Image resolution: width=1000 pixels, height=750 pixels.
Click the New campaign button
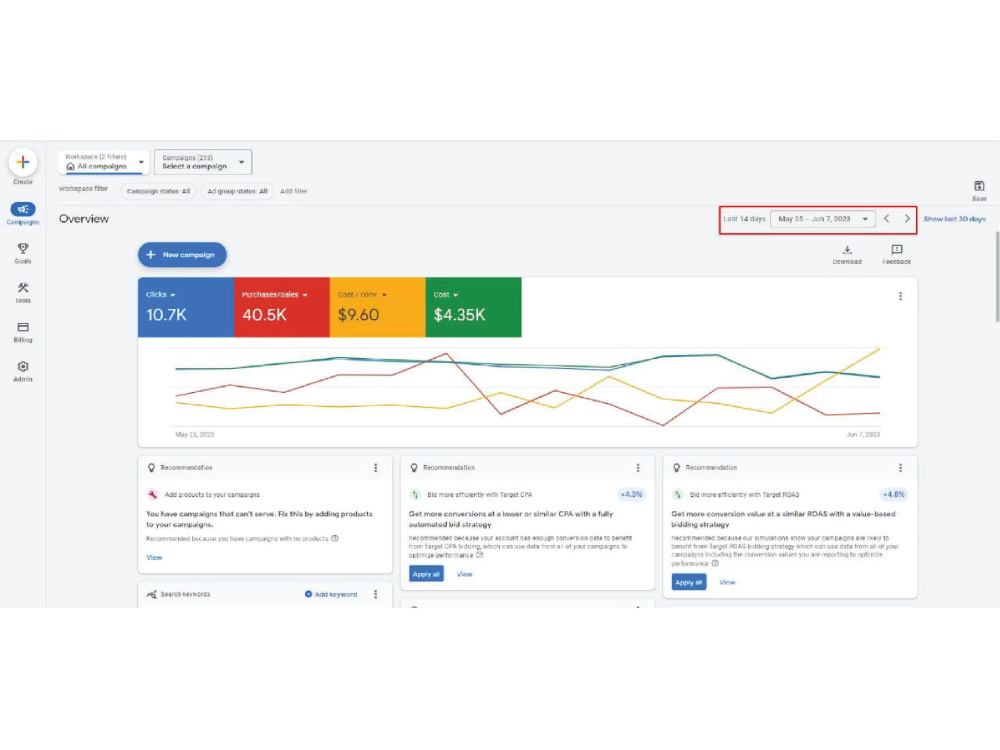182,254
